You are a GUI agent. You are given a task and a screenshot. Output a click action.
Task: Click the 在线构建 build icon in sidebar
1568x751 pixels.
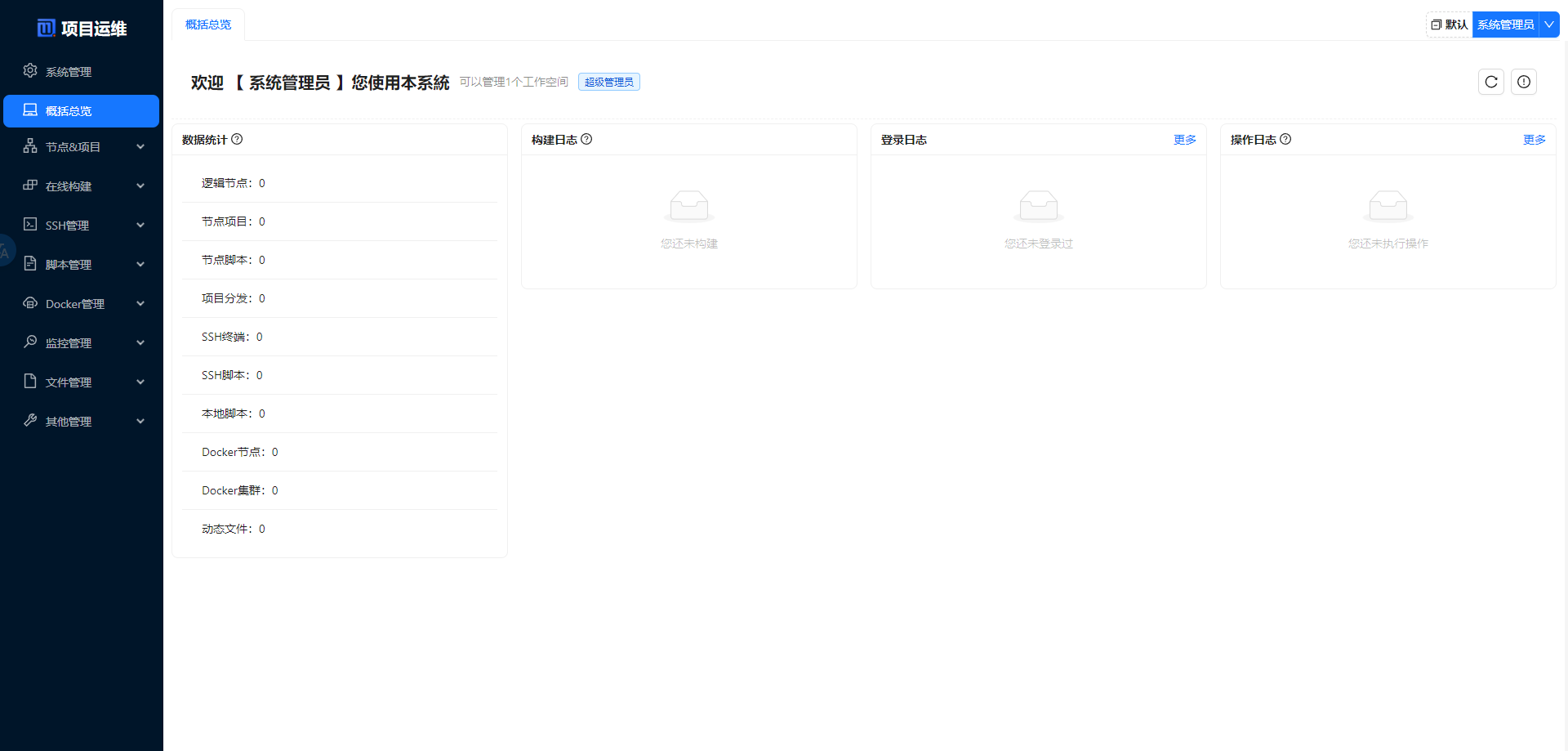(x=30, y=186)
